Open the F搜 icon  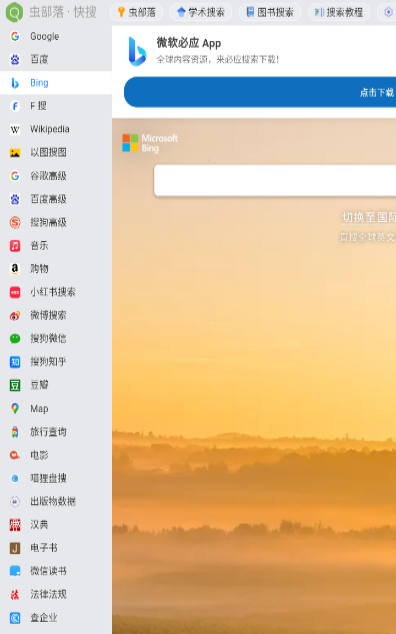click(15, 106)
